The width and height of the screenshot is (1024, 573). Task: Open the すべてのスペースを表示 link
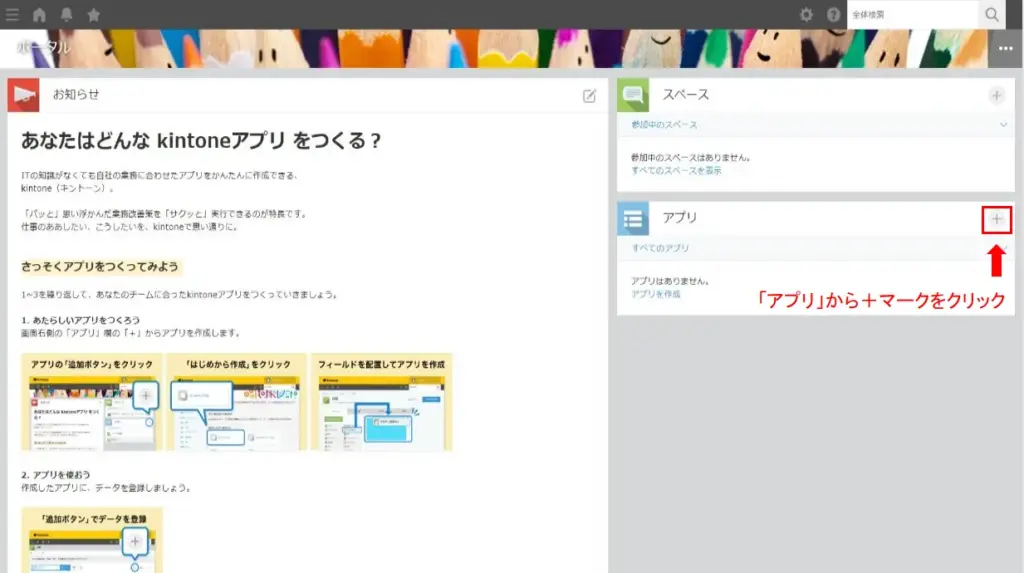coord(676,171)
